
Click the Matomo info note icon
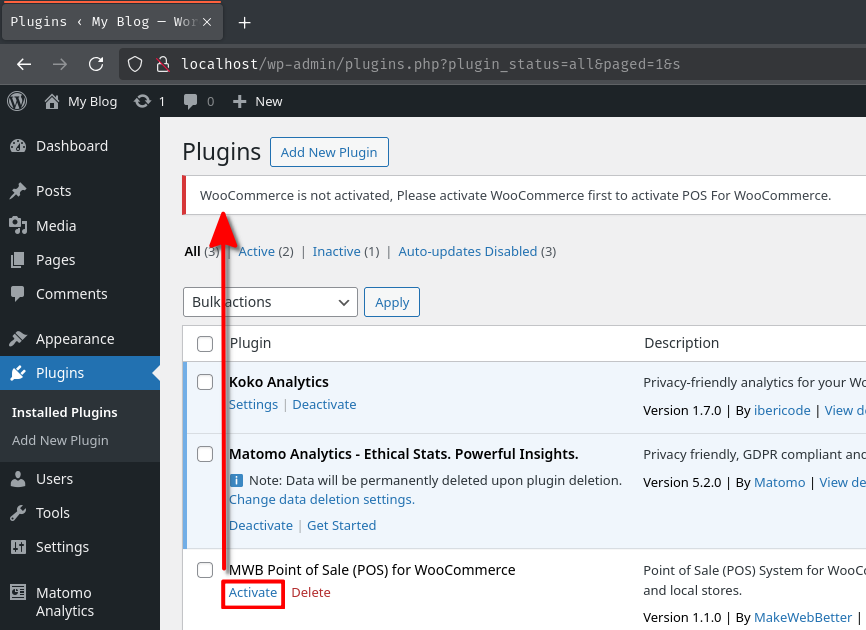236,480
